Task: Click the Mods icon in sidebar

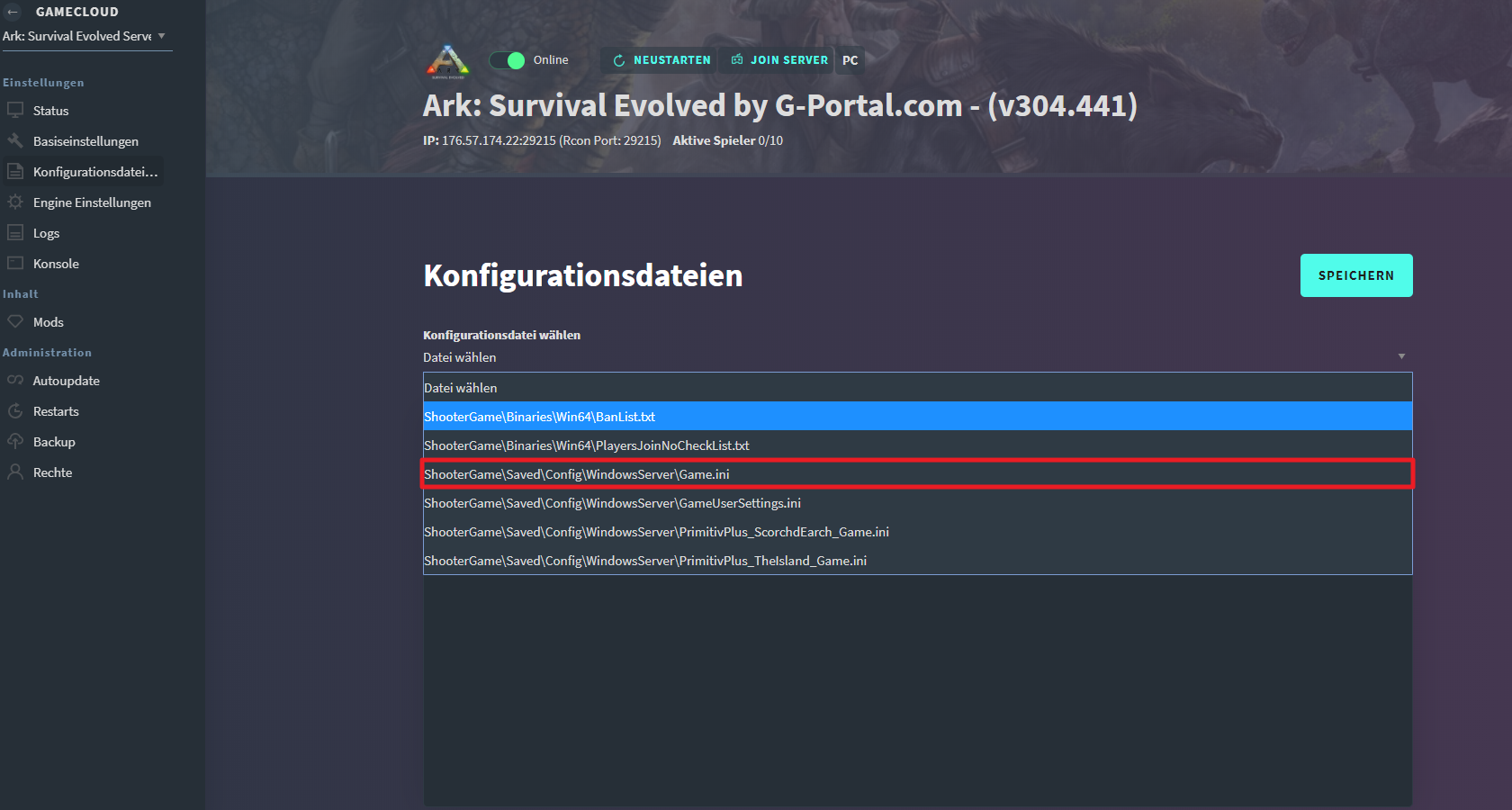Action: point(15,321)
